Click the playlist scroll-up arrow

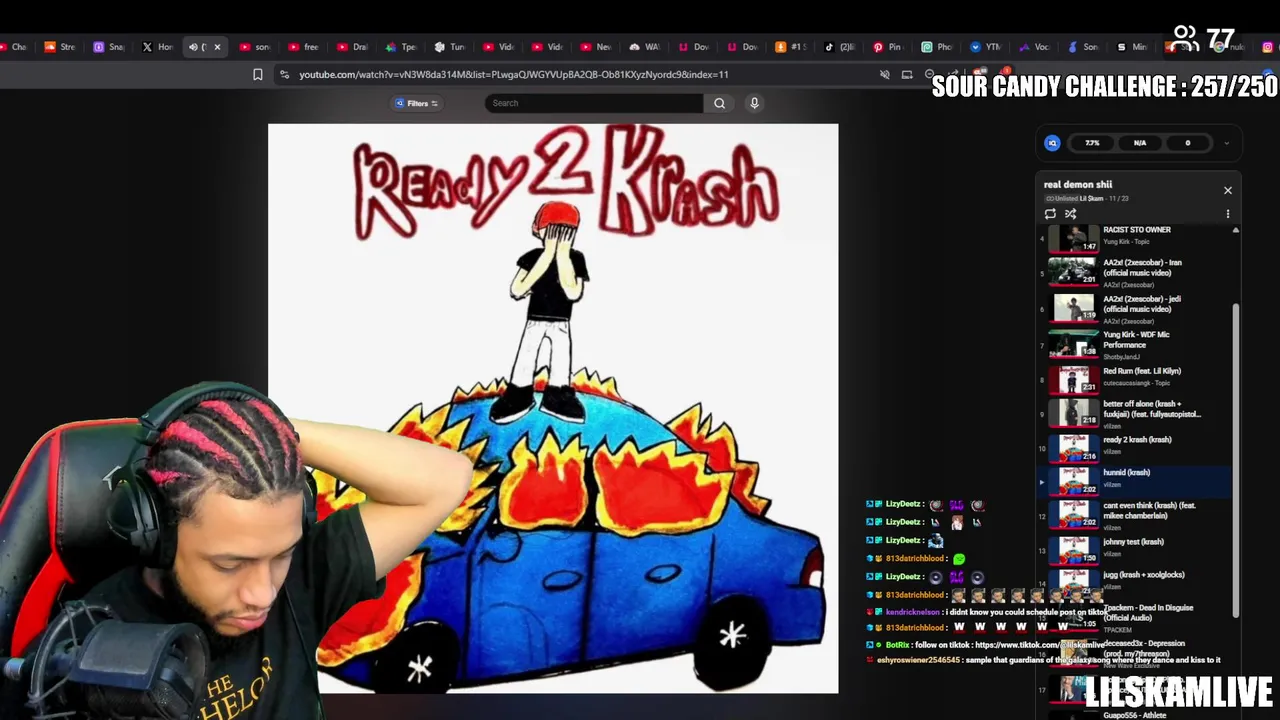tap(1236, 230)
